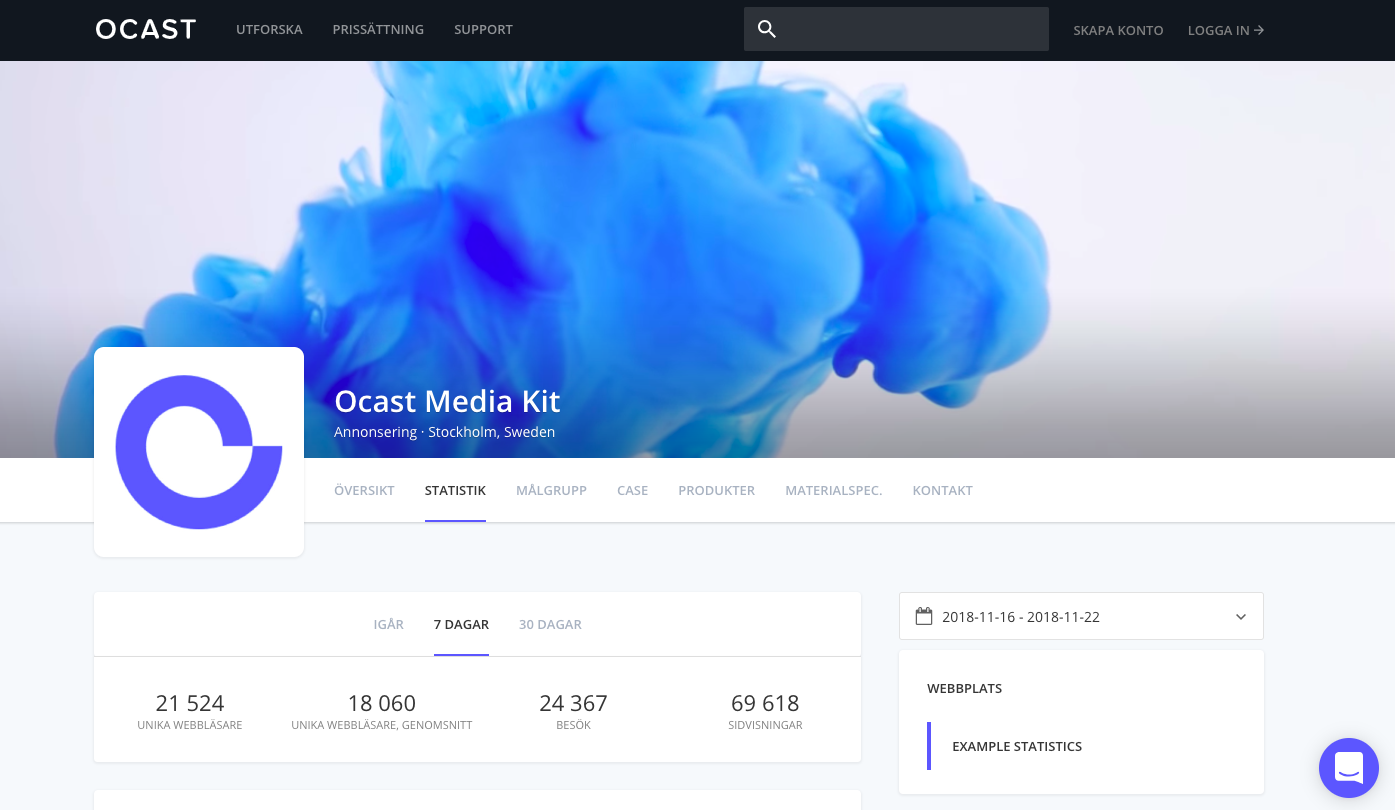Viewport: 1395px width, 810px height.
Task: Expand the date range dropdown chevron
Action: [1241, 617]
